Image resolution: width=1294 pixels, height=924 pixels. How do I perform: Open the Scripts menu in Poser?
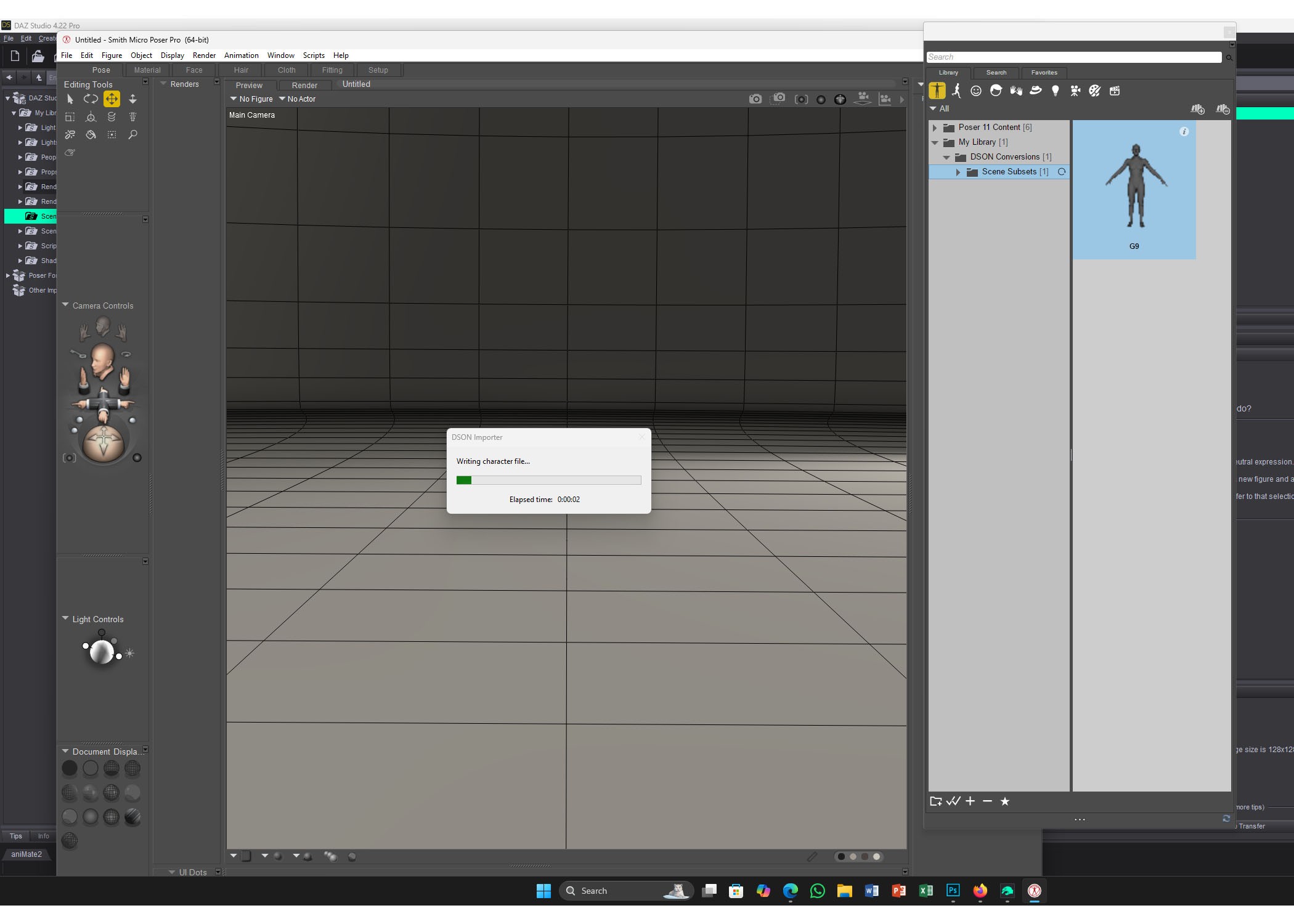point(314,55)
